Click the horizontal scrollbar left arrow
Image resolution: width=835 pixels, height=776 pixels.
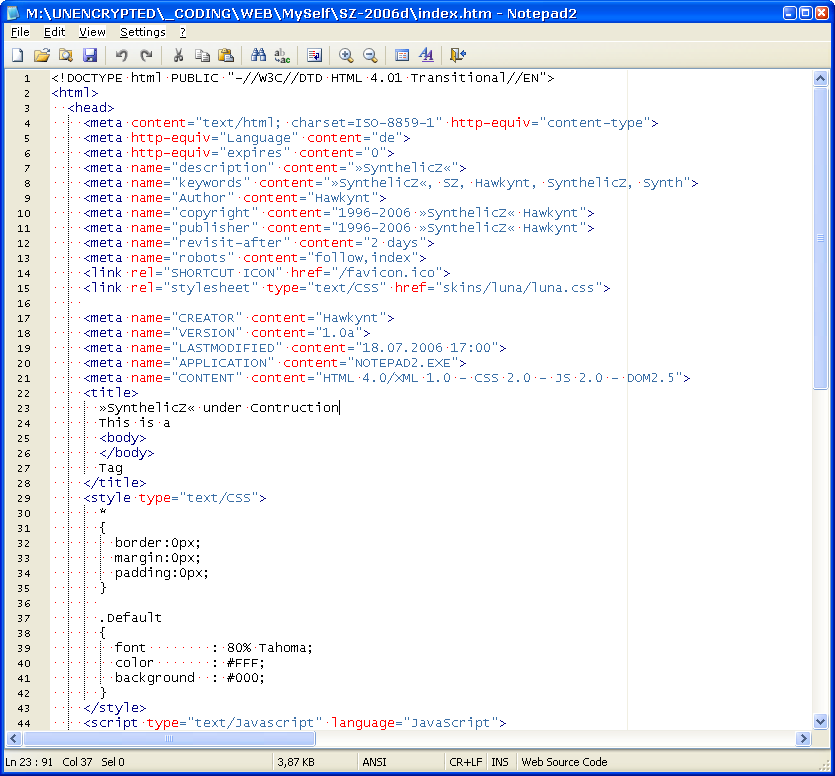point(14,738)
